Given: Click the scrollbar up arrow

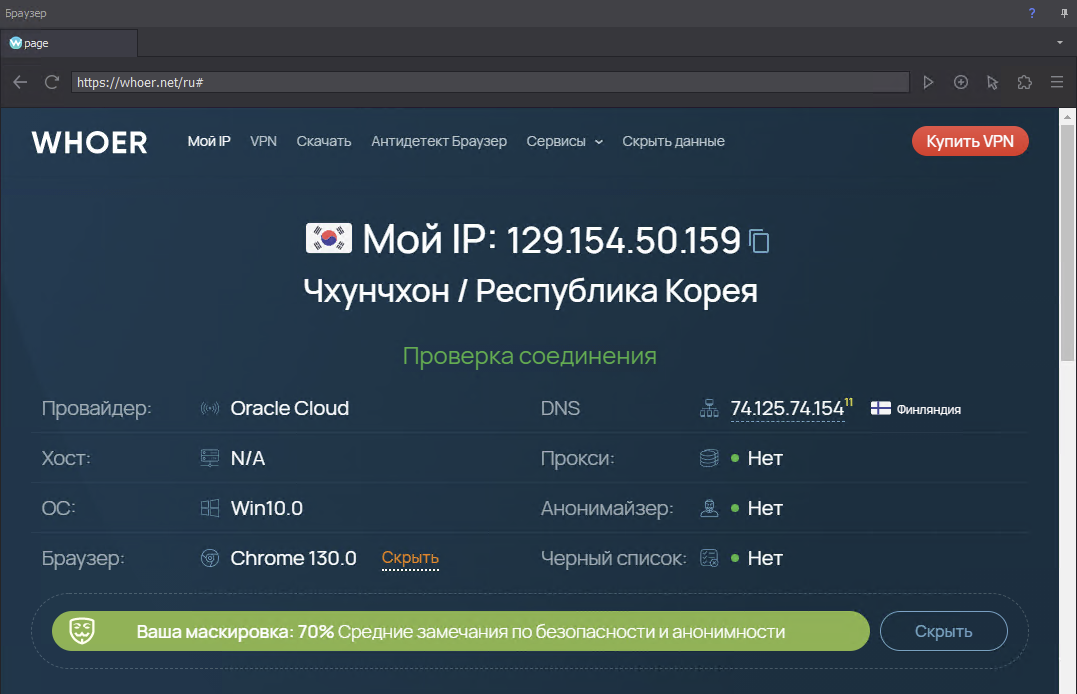Looking at the screenshot, I should pyautogui.click(x=1067, y=117).
